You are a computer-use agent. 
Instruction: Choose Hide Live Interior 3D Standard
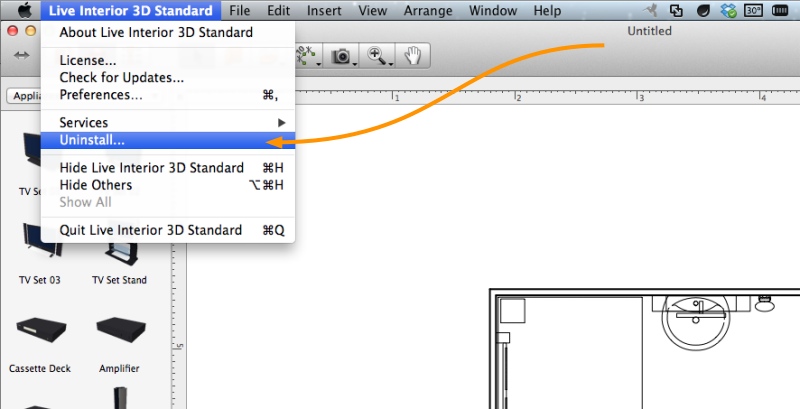coord(168,168)
